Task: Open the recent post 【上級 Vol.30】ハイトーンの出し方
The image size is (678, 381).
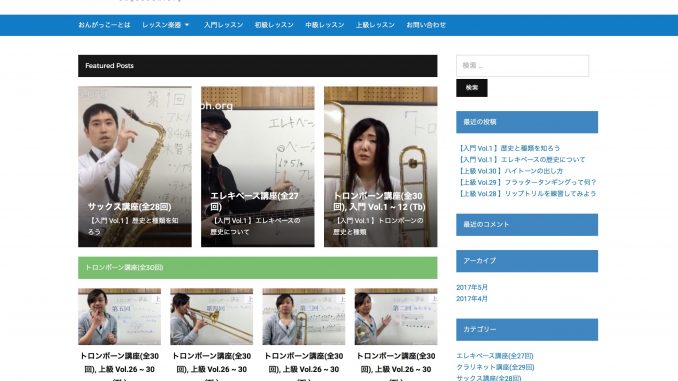Action: (x=510, y=171)
